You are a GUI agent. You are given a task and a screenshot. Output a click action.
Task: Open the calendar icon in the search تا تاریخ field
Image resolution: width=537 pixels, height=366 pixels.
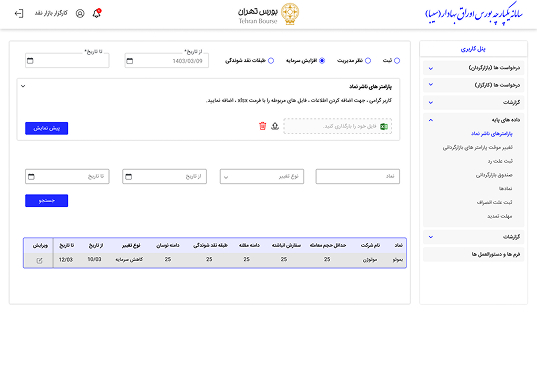pyautogui.click(x=31, y=177)
